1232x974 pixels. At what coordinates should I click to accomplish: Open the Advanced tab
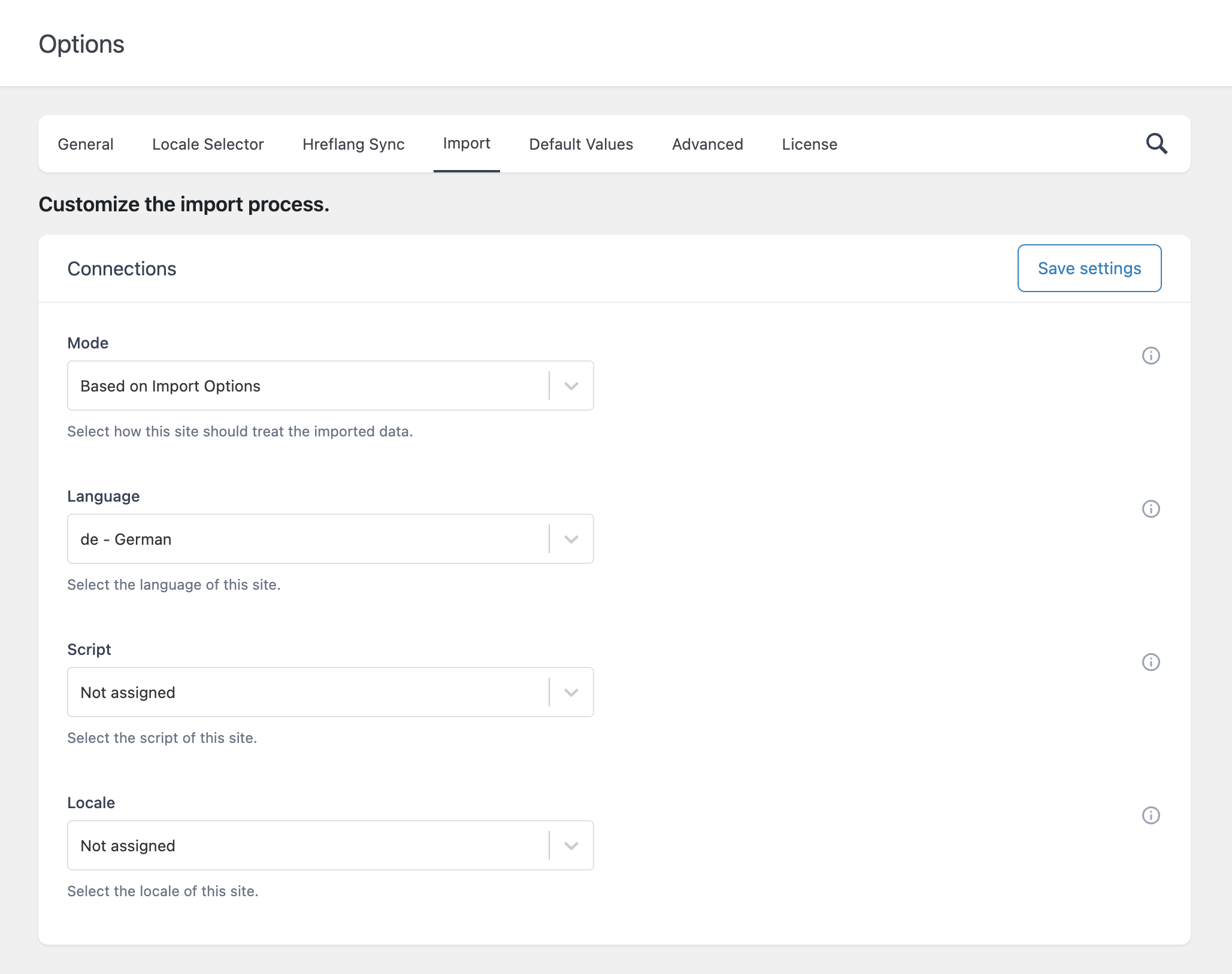[707, 144]
